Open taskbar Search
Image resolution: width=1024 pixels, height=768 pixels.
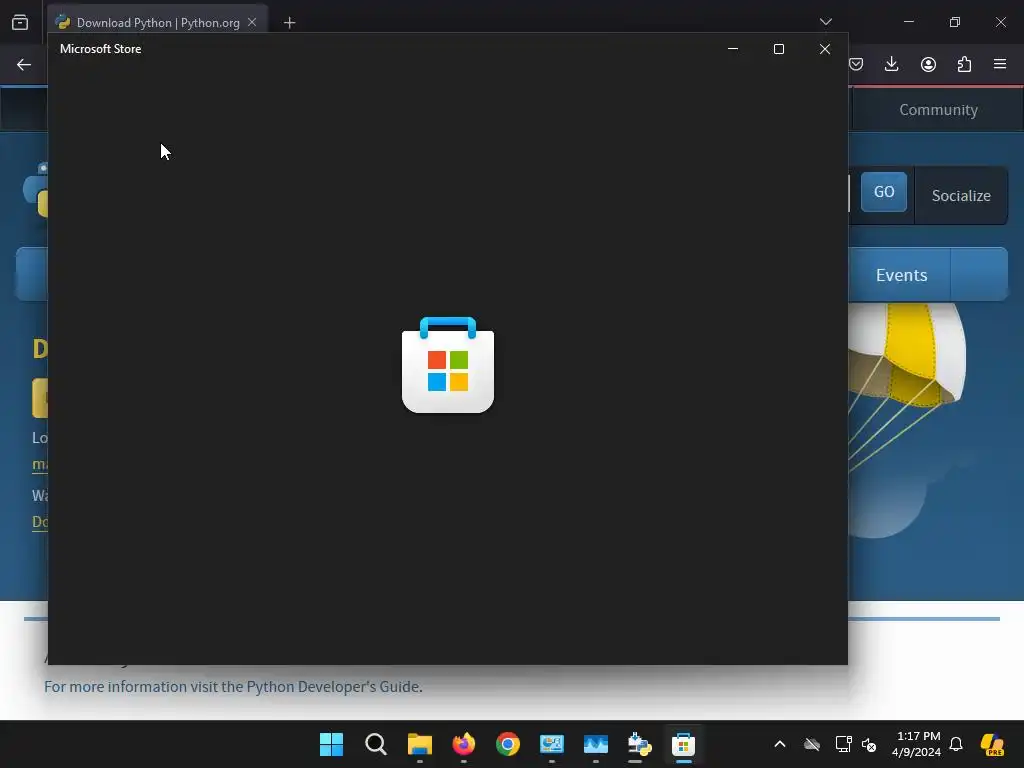pyautogui.click(x=376, y=744)
